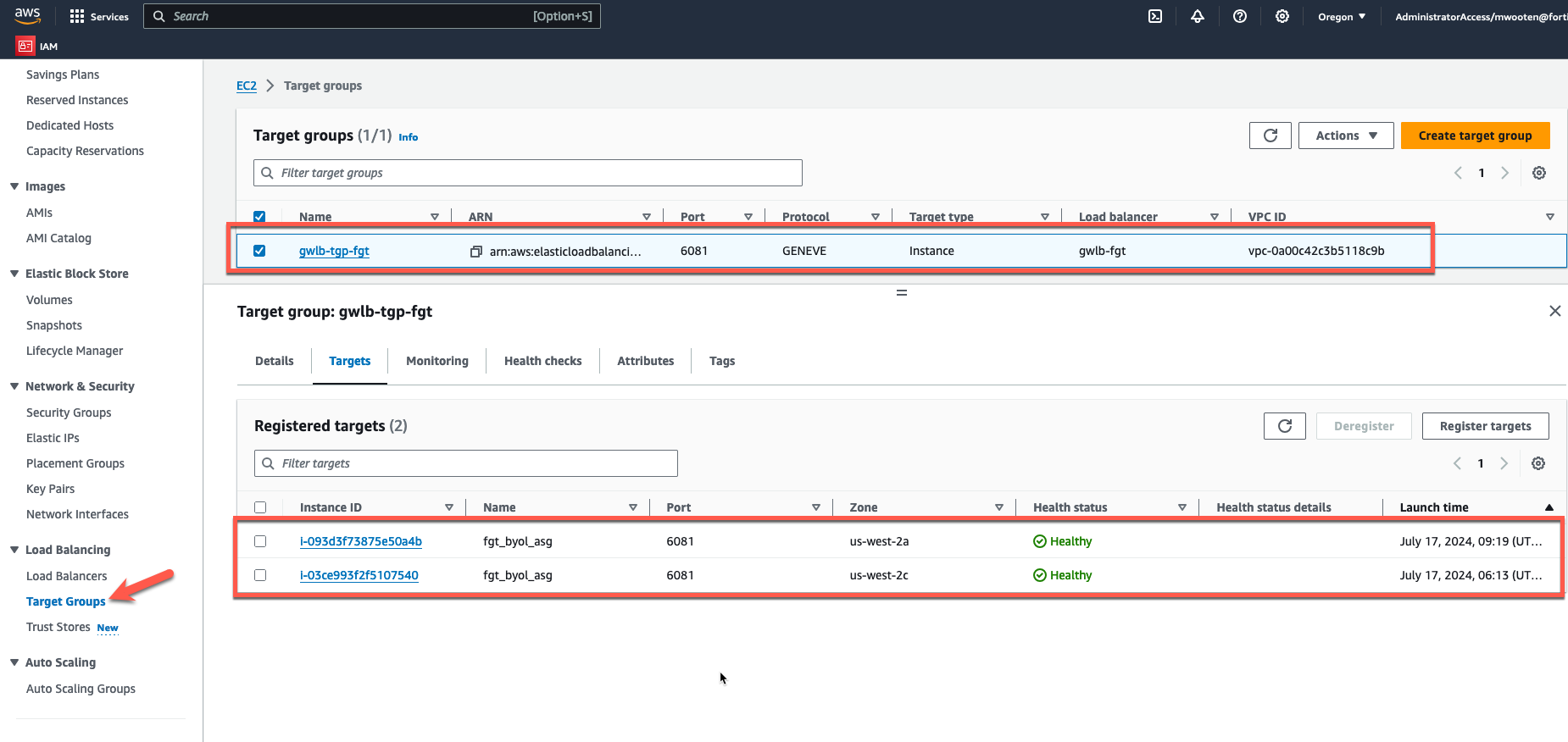Switch to the Details tab

[275, 361]
